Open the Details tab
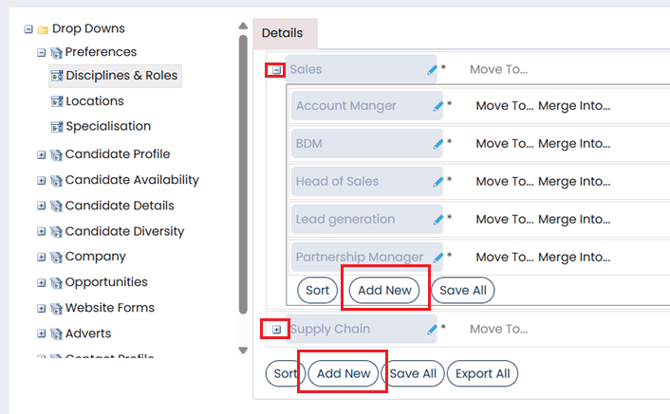This screenshot has height=414, width=670. 282,33
